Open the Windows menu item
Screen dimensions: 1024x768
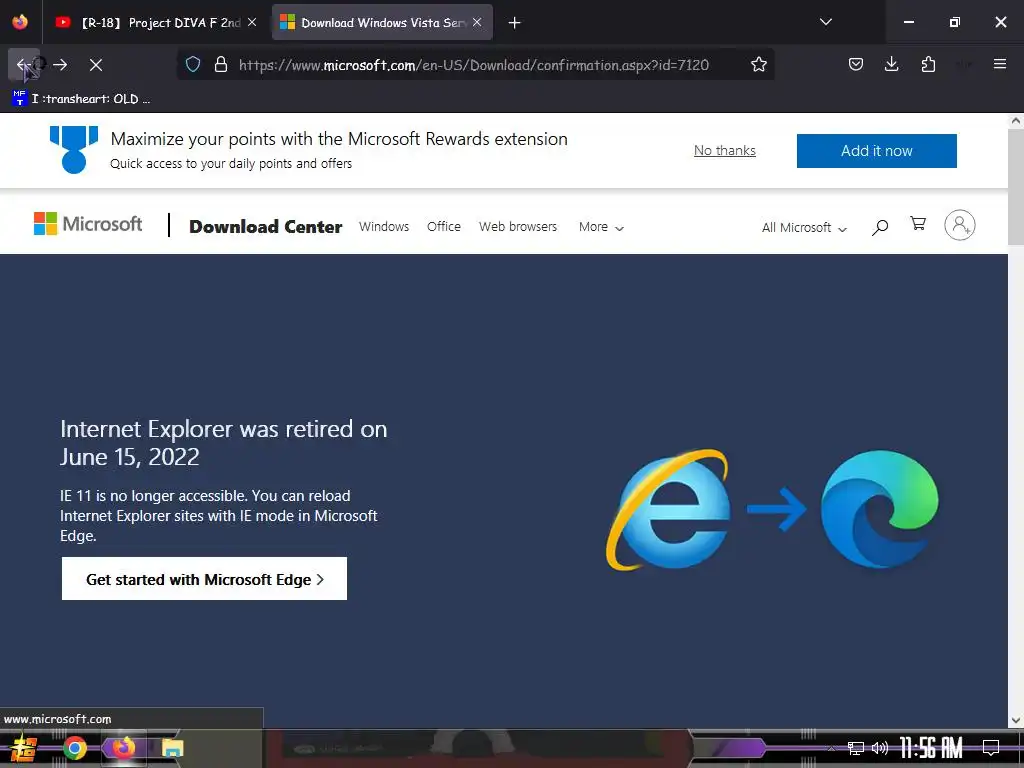(x=384, y=227)
